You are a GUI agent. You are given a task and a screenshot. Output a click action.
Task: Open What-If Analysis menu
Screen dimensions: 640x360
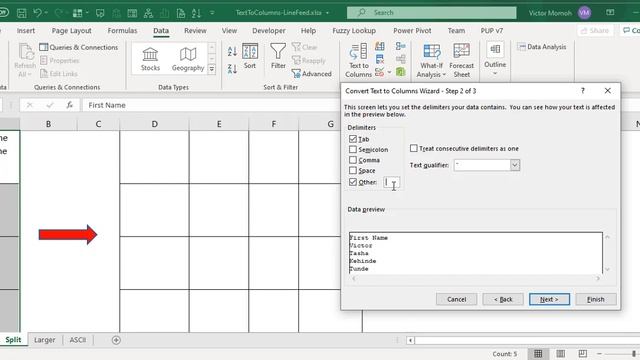pyautogui.click(x=431, y=60)
